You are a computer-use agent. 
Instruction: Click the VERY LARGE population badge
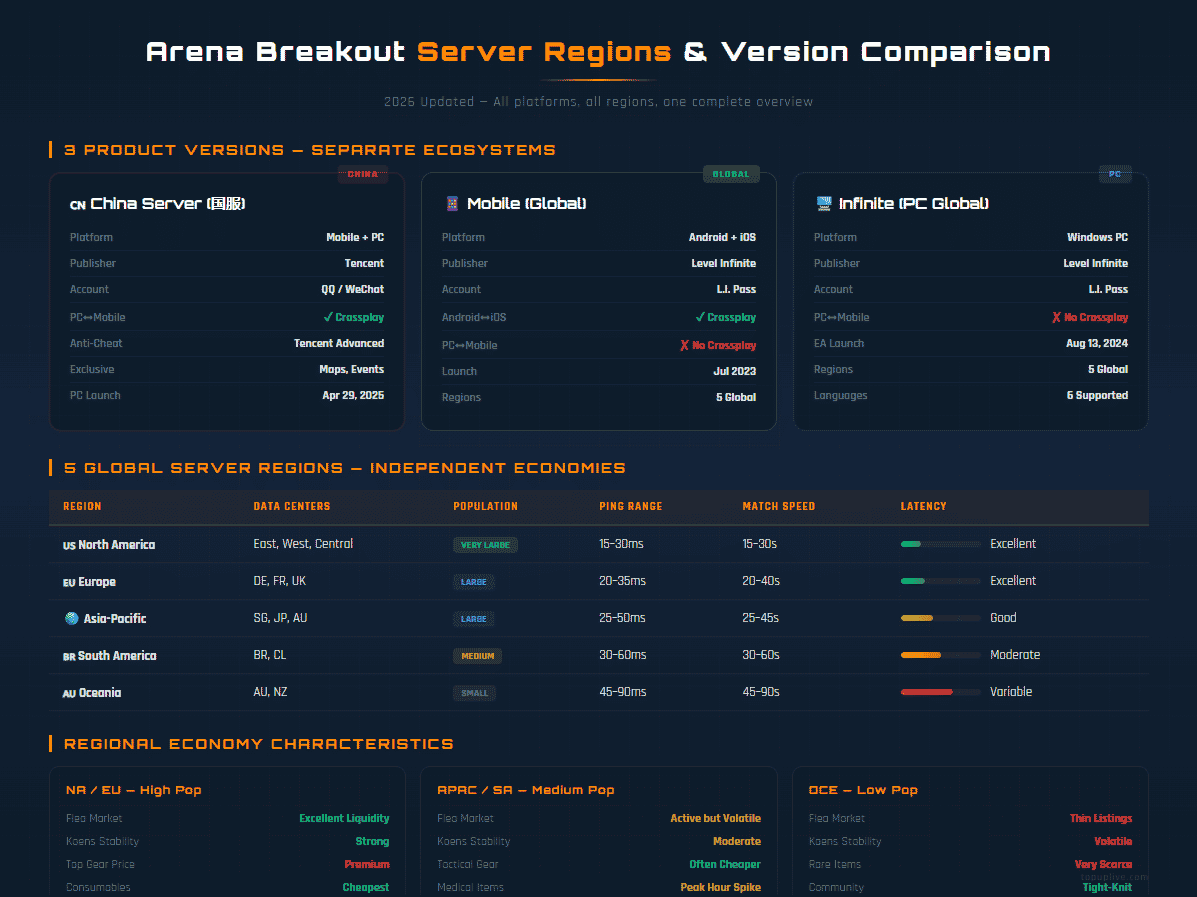[x=486, y=545]
